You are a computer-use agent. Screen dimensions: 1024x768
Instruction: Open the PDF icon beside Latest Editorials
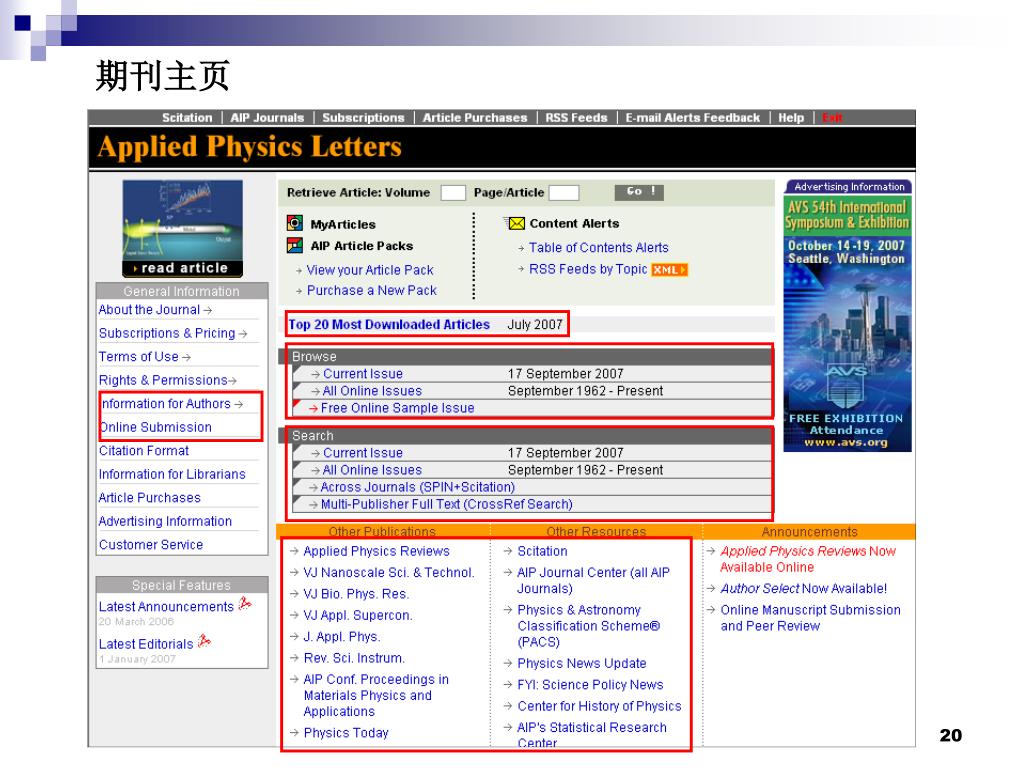204,641
